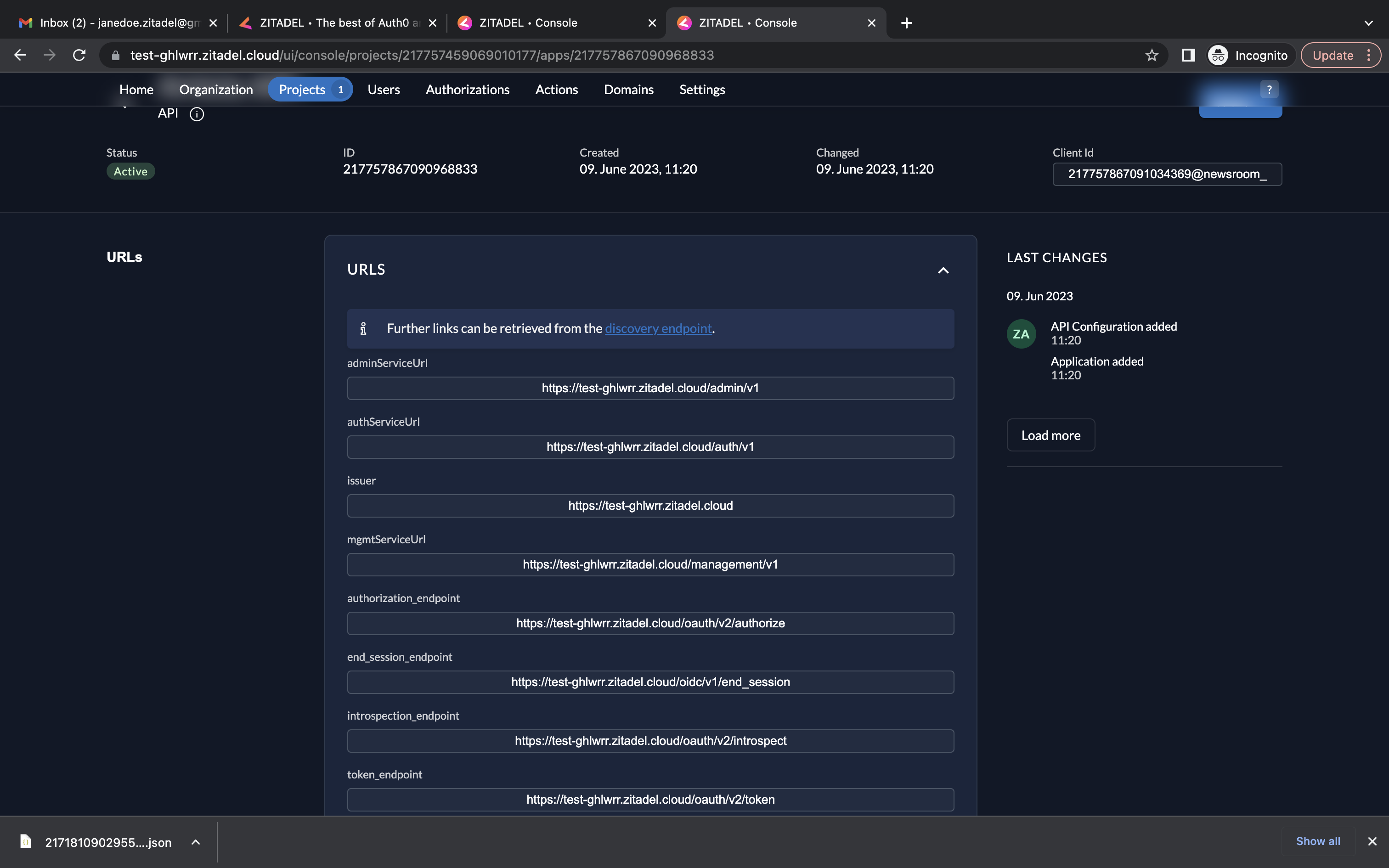Copy the token_endpoint URL
The image size is (1389, 868).
pos(650,800)
